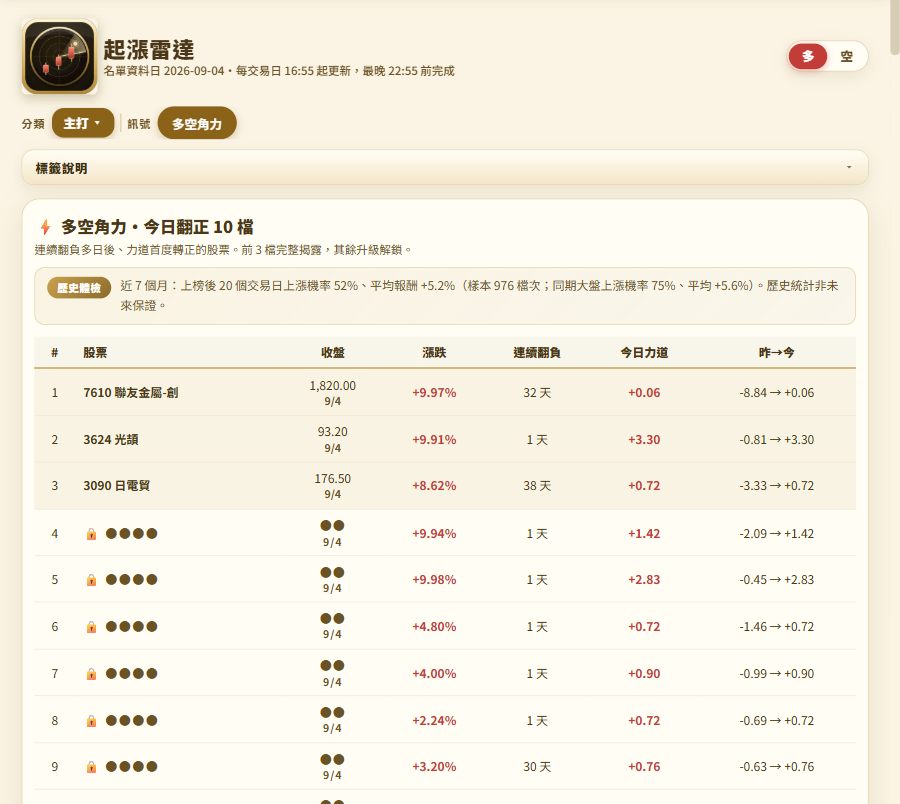The image size is (900, 804).
Task: Switch to 多 (long) mode
Action: (x=808, y=56)
